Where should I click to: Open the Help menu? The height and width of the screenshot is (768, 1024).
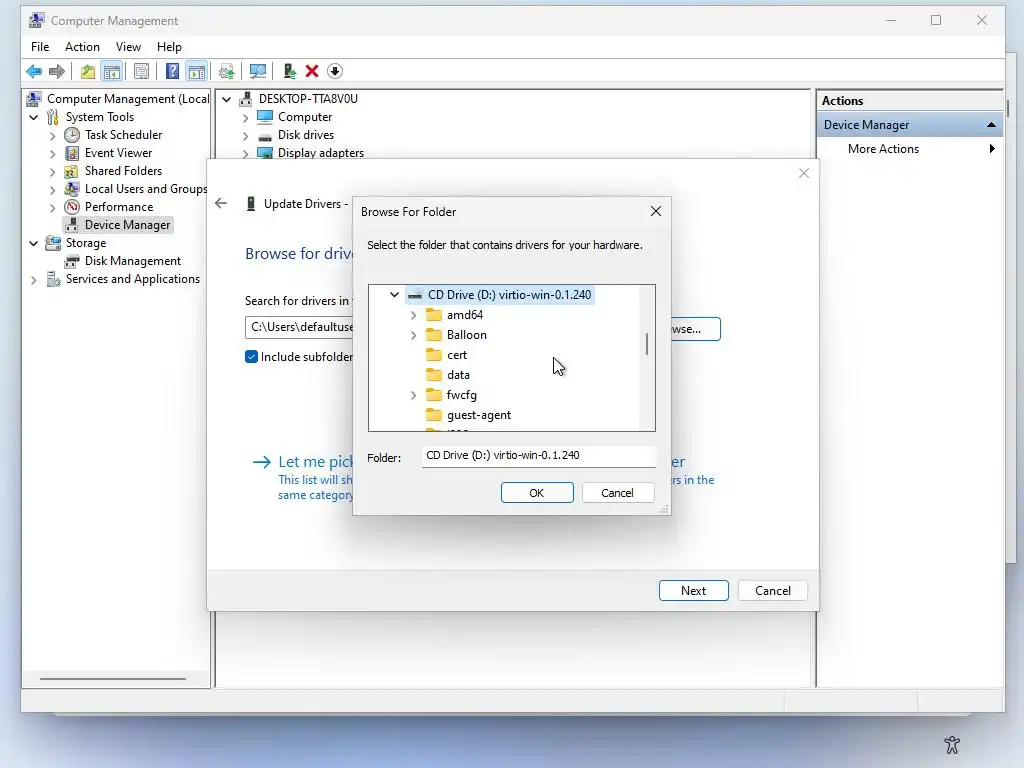coord(169,46)
